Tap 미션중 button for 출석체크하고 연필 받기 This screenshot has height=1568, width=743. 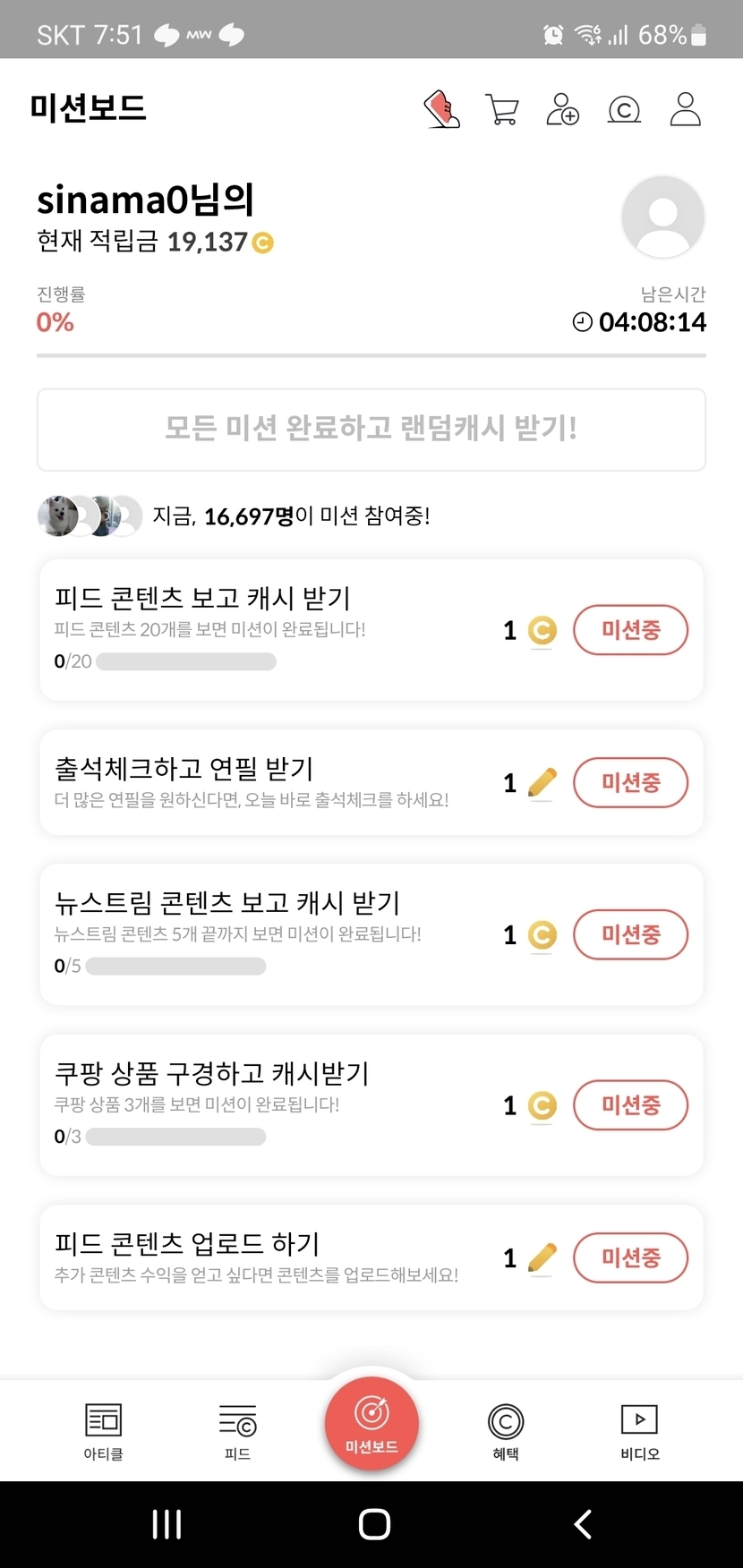631,783
